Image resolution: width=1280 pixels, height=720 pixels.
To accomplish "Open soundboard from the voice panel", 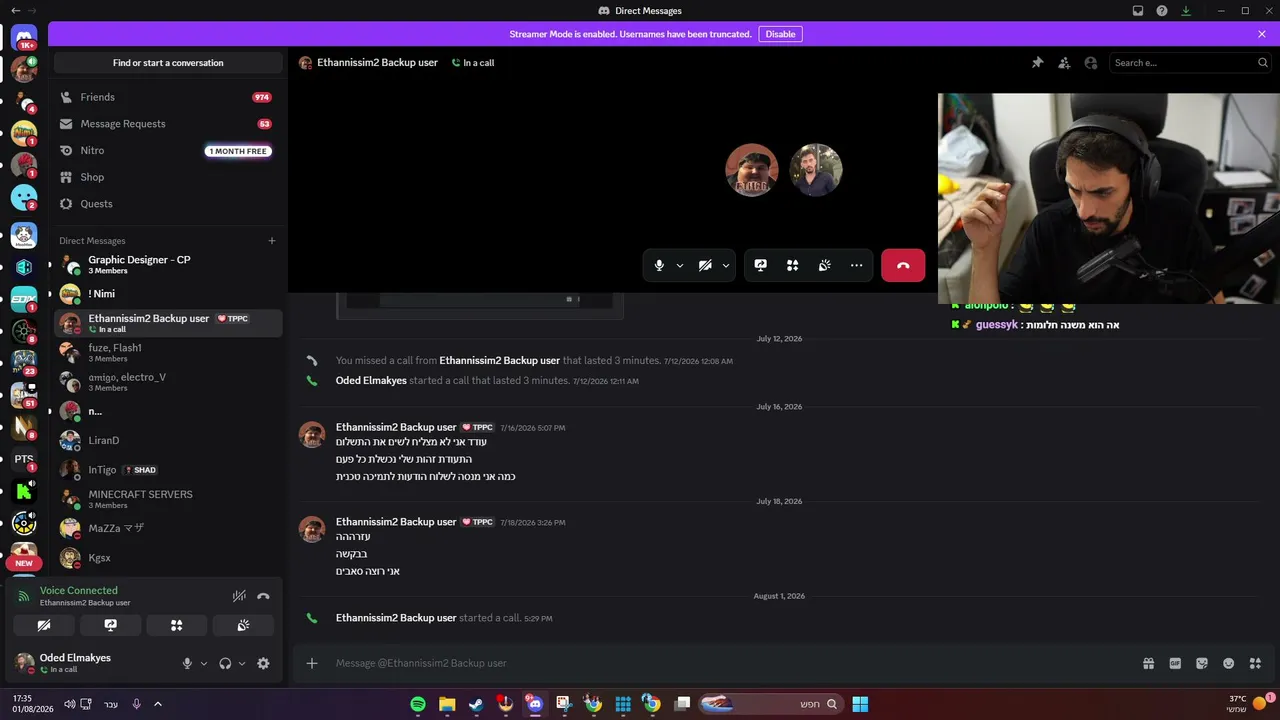I will tap(243, 626).
